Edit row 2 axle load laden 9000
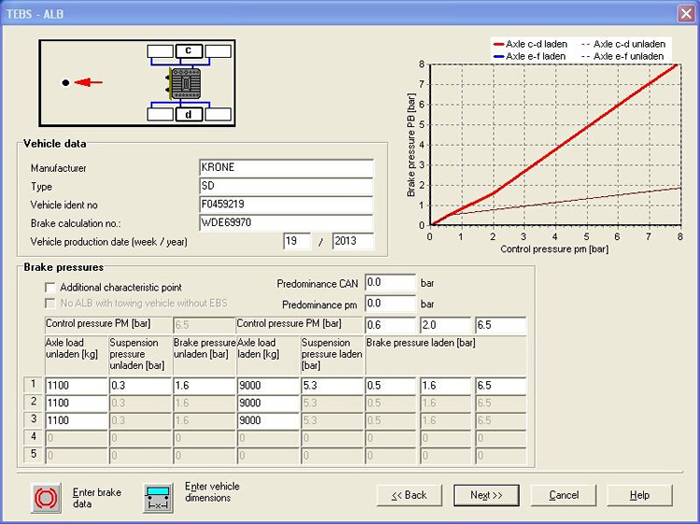This screenshot has height=524, width=700. pyautogui.click(x=268, y=403)
